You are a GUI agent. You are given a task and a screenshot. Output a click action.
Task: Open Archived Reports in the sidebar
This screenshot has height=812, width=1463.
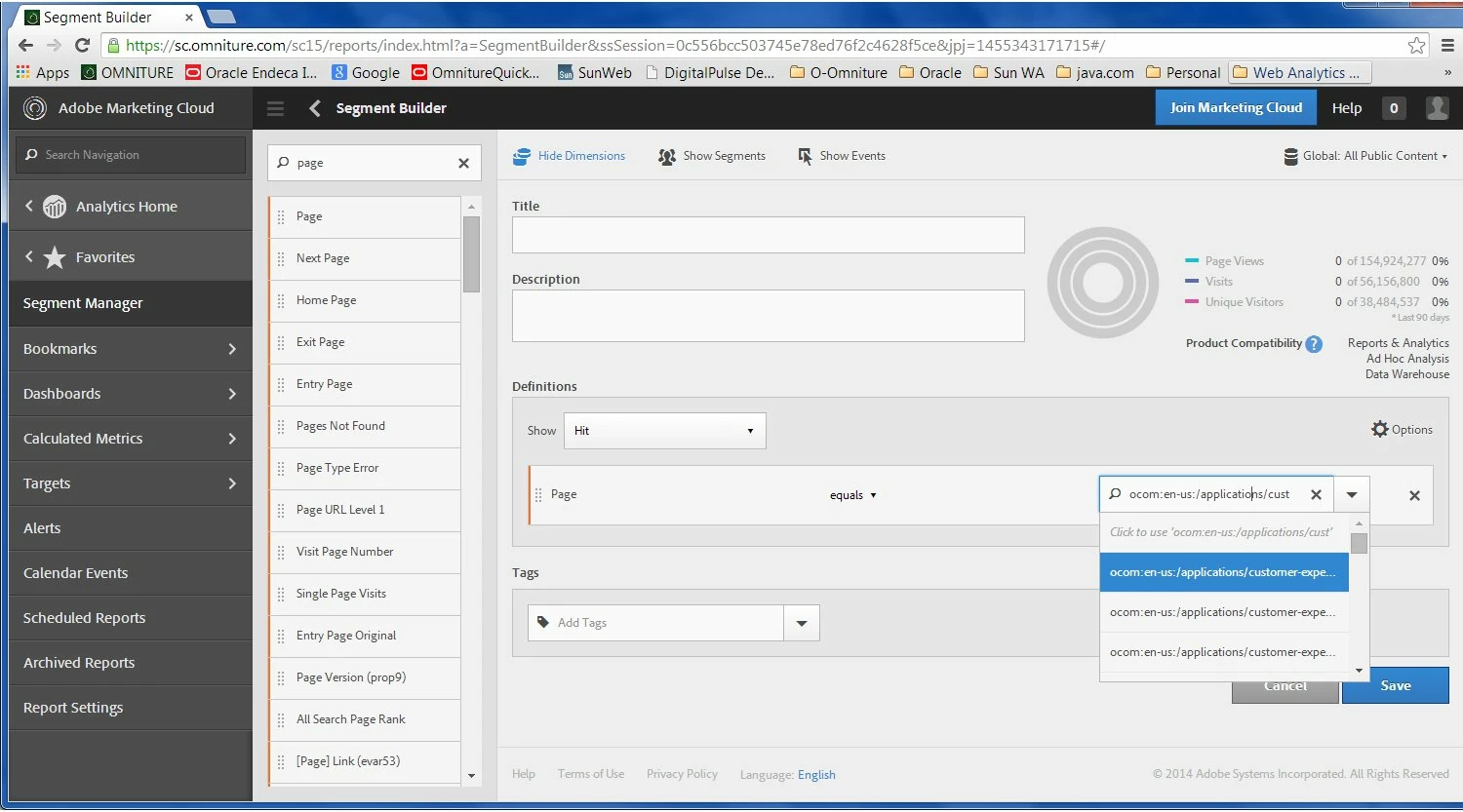pyautogui.click(x=131, y=663)
